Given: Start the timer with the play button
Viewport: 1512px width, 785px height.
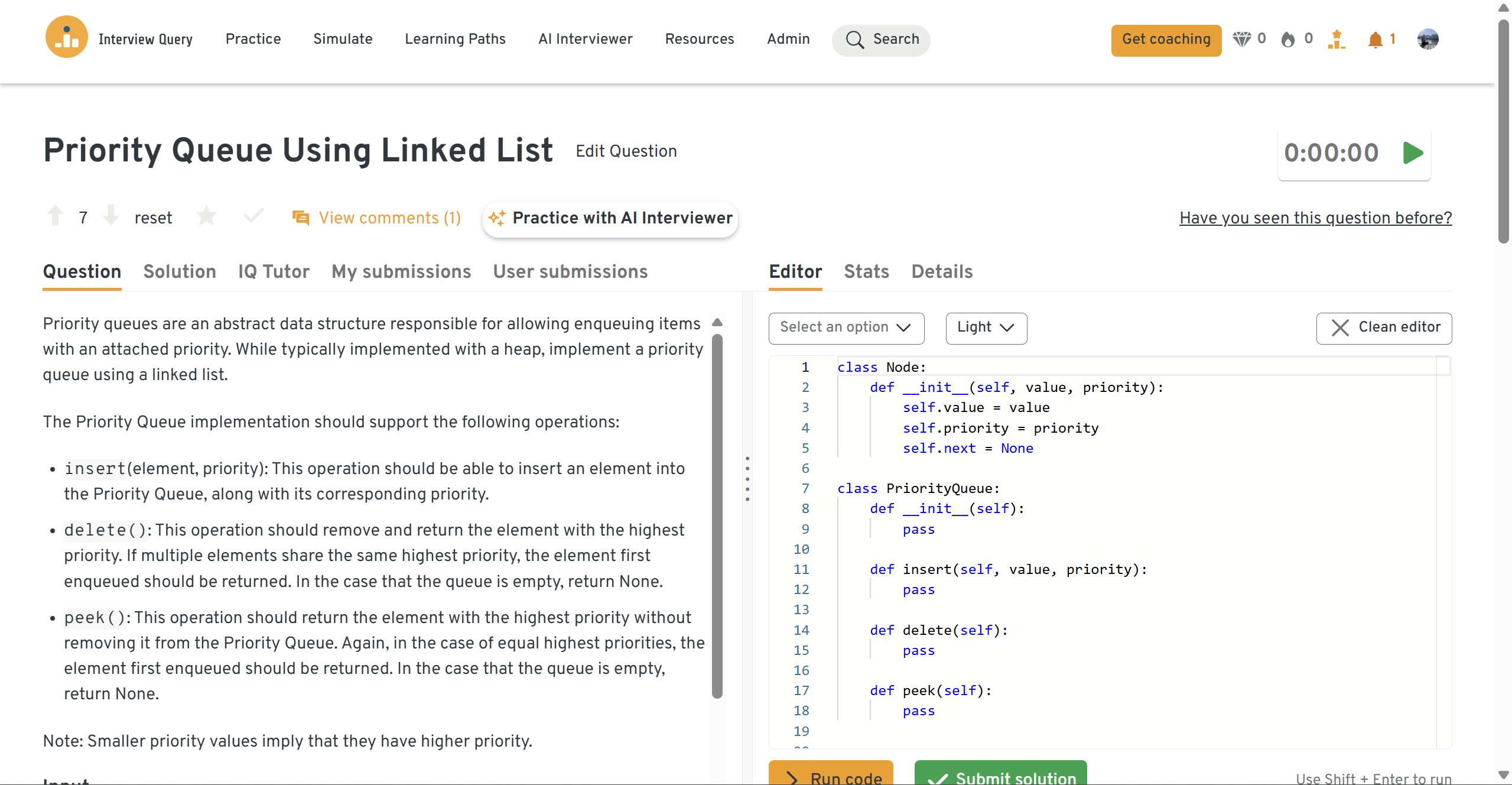Looking at the screenshot, I should coord(1413,153).
